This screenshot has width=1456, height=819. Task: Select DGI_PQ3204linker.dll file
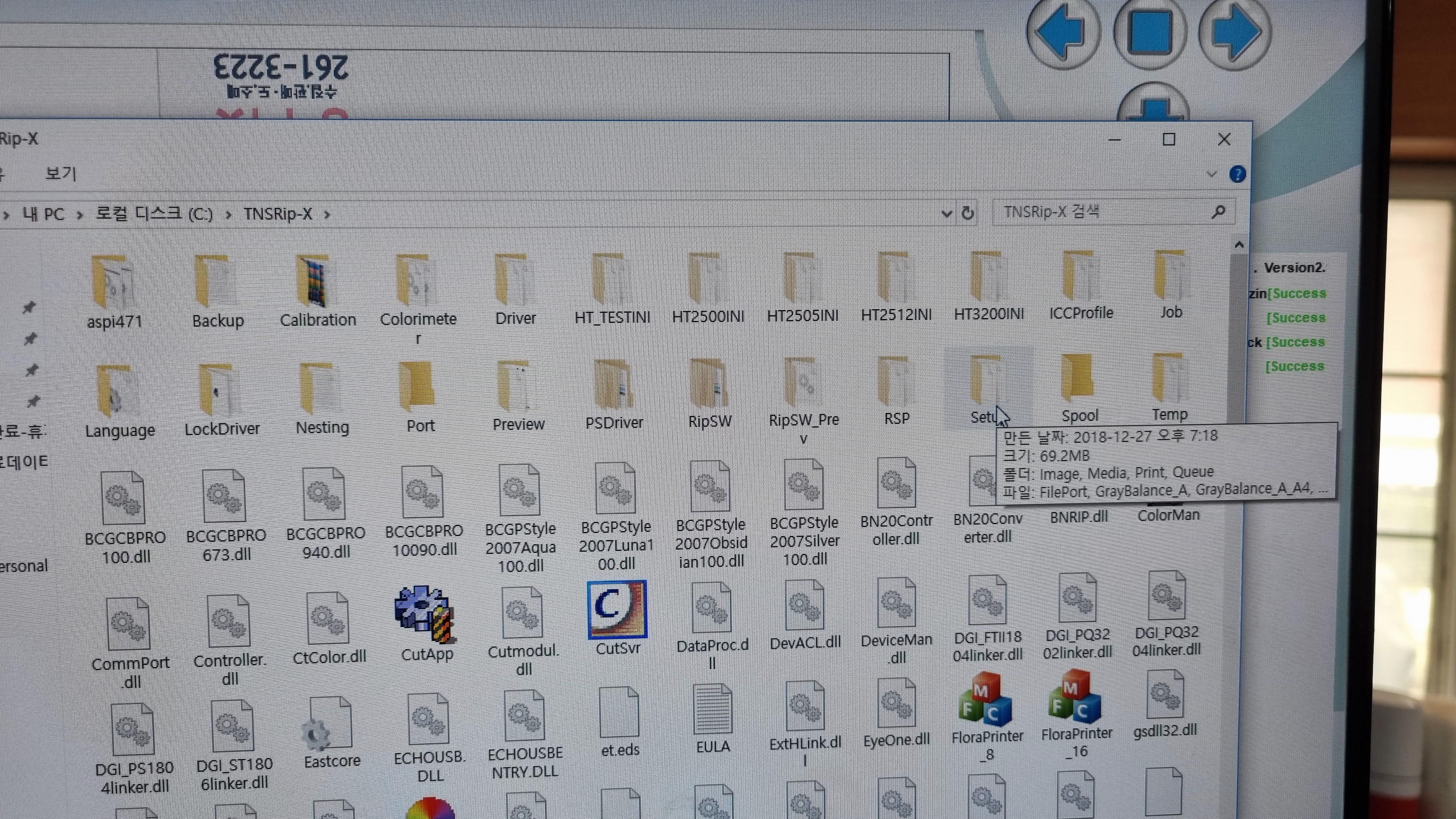tap(1166, 615)
